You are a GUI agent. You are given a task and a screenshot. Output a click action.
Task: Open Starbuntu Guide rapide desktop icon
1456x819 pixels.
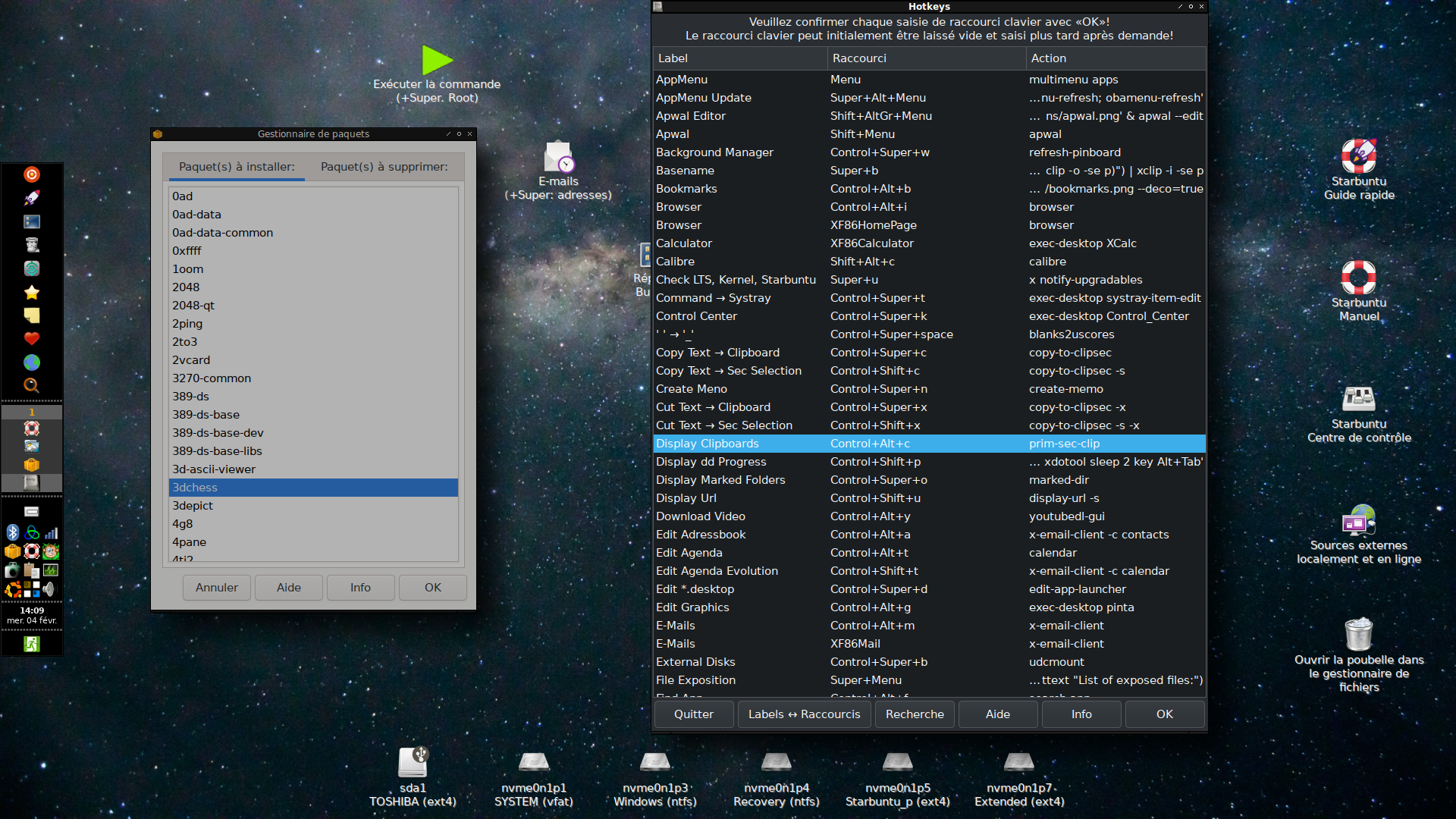[x=1358, y=156]
